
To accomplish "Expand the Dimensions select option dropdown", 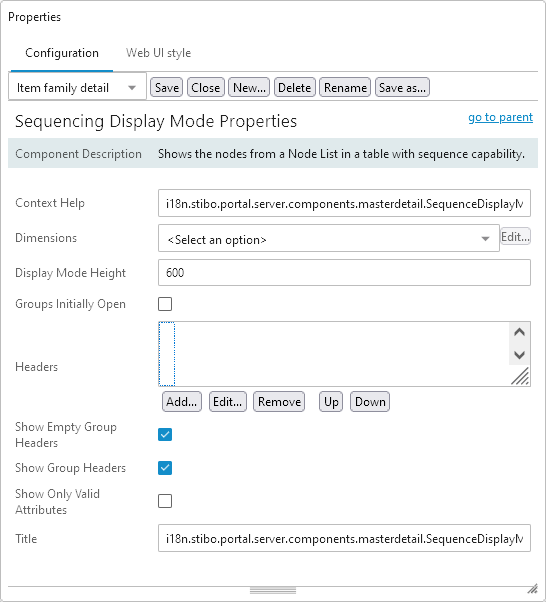I will [329, 240].
